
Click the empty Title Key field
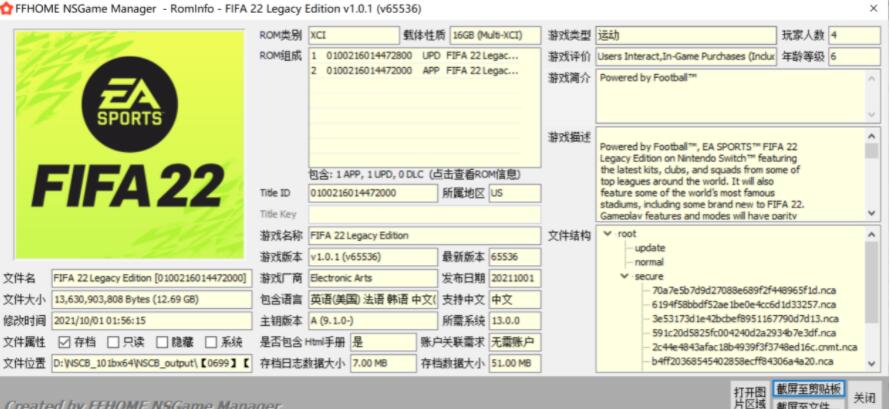click(425, 214)
